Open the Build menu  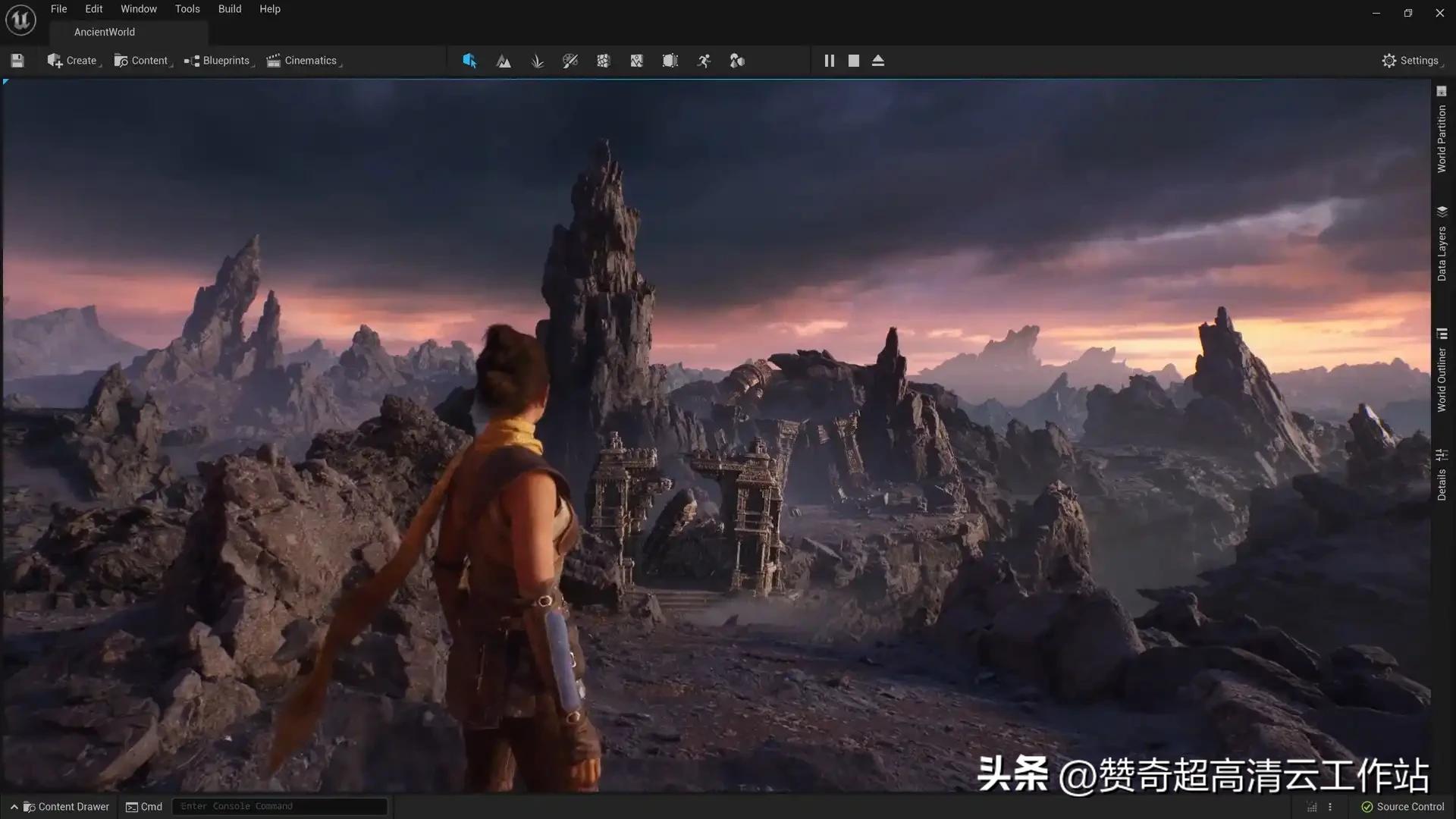pos(230,9)
